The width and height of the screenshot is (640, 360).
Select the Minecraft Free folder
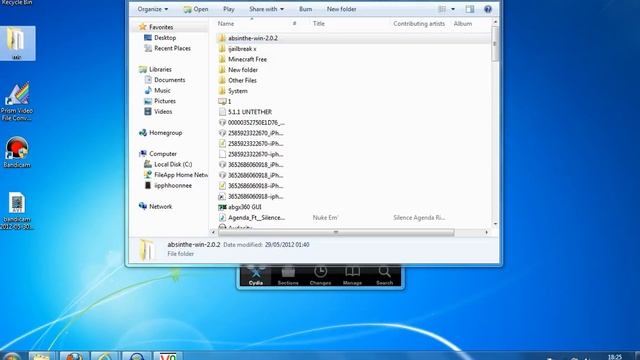tap(247, 59)
